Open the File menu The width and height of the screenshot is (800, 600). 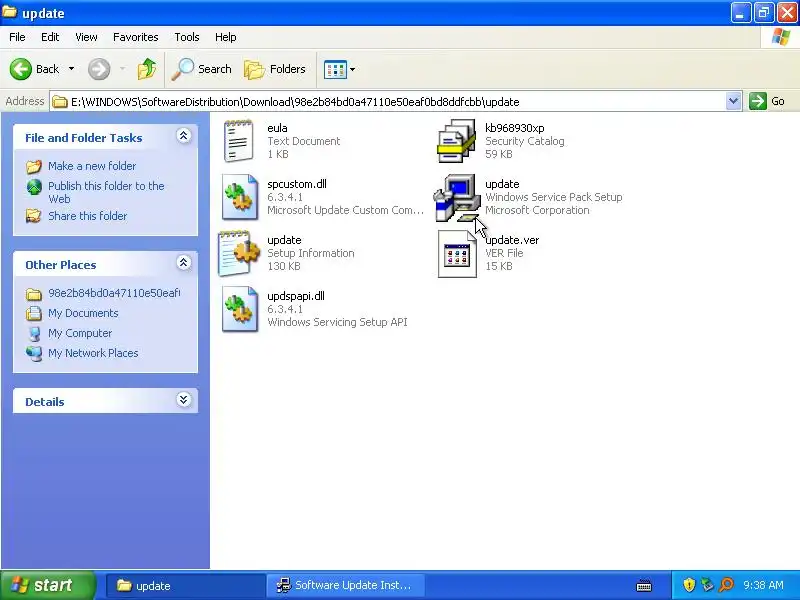pyautogui.click(x=17, y=37)
